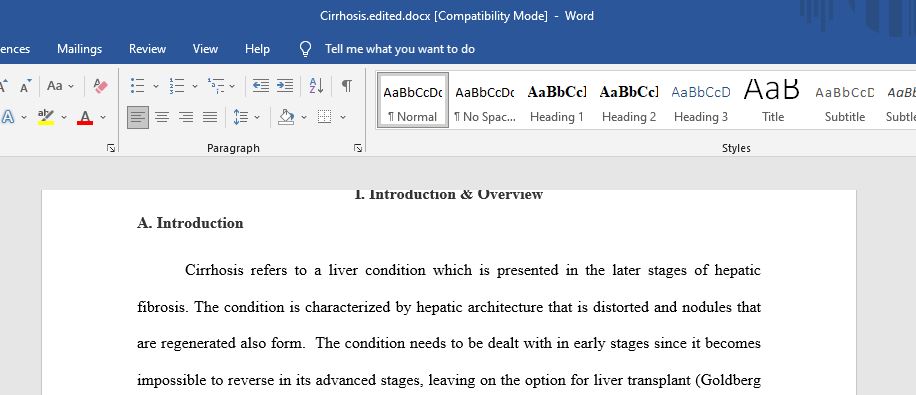This screenshot has width=916, height=395.
Task: Increase the paragraph indent
Action: click(284, 86)
